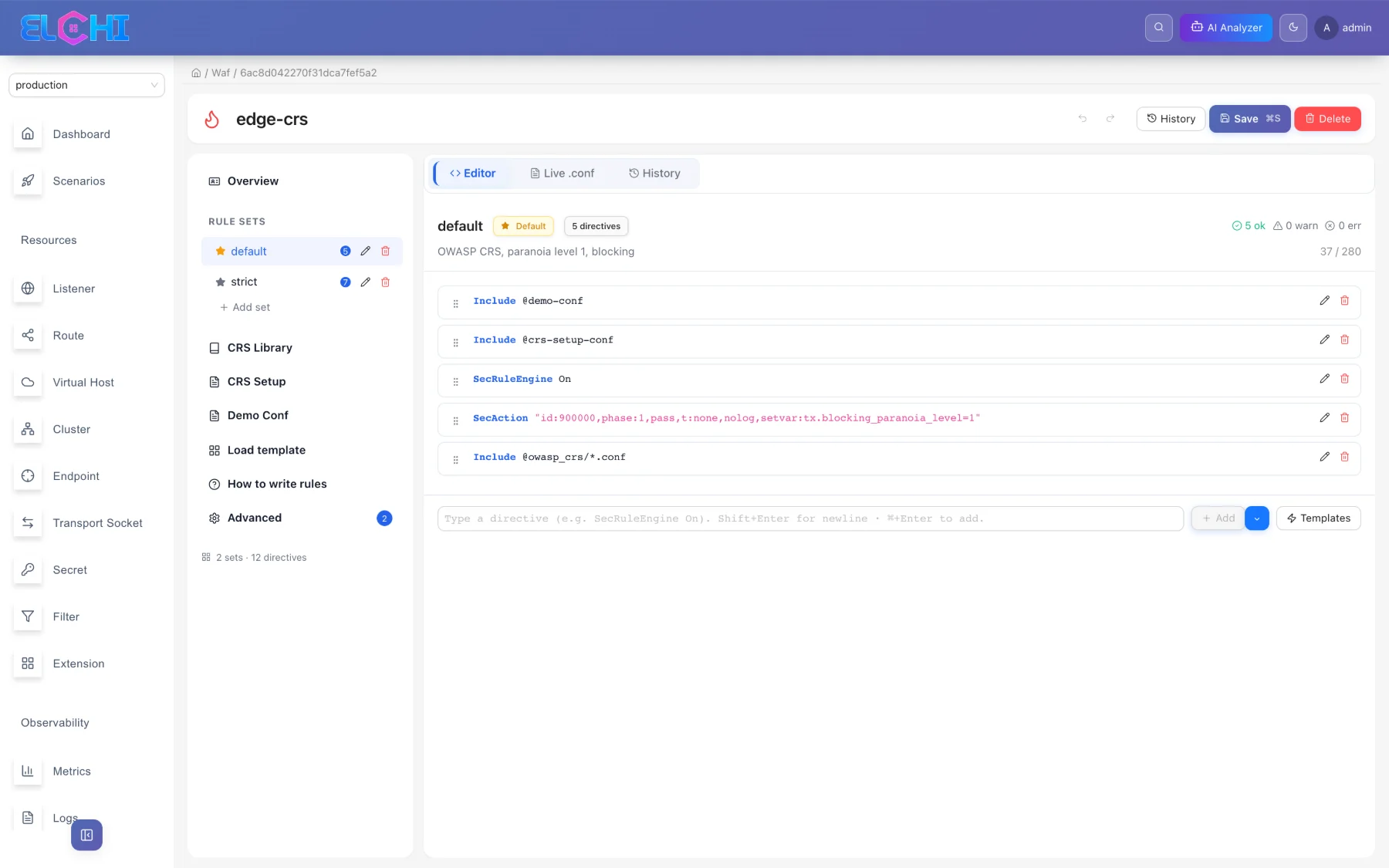Click Add set

click(245, 307)
